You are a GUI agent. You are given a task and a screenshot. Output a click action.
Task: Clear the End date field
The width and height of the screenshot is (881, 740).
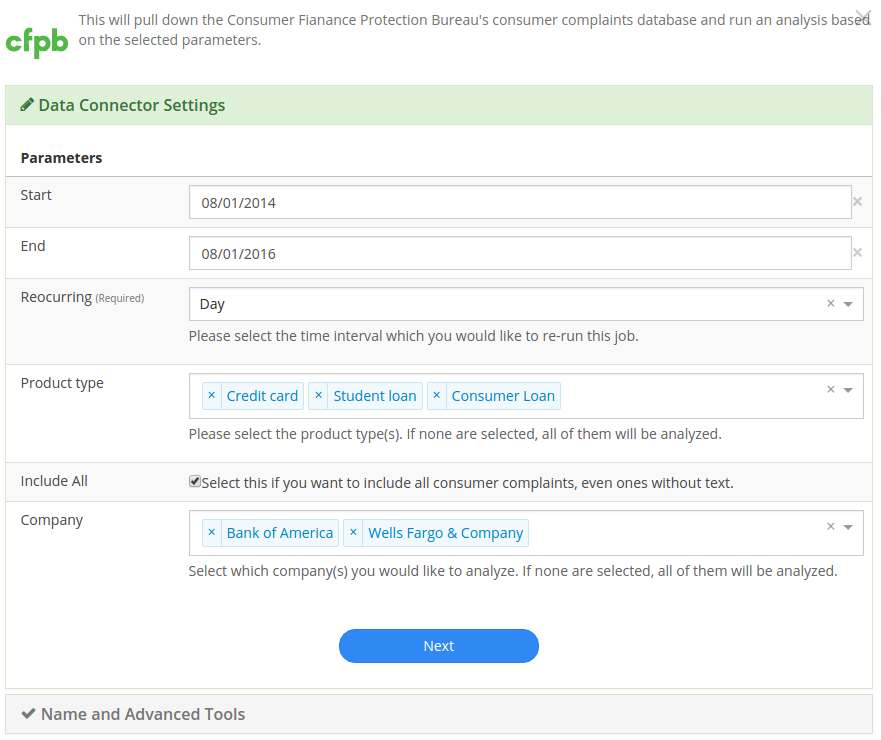(857, 253)
